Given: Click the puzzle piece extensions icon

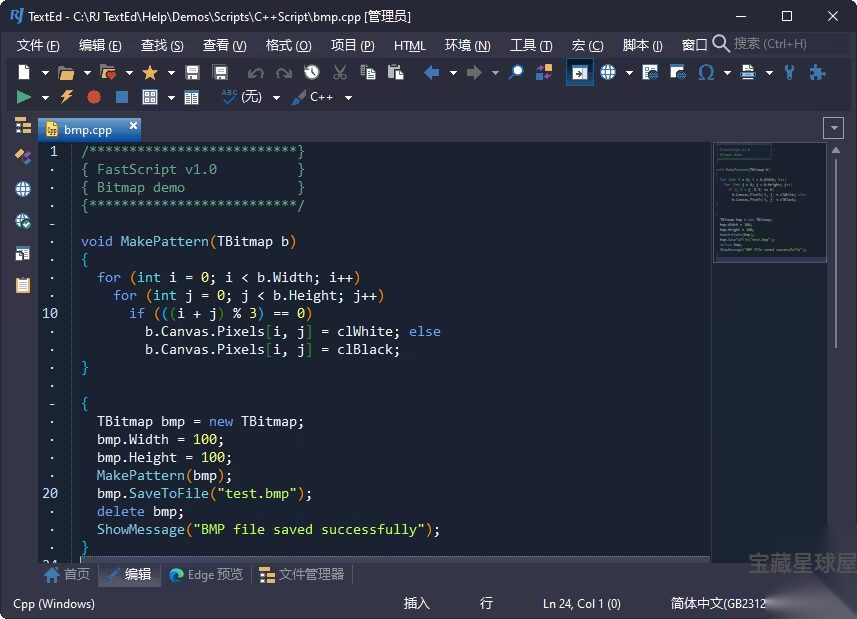Looking at the screenshot, I should pyautogui.click(x=817, y=72).
